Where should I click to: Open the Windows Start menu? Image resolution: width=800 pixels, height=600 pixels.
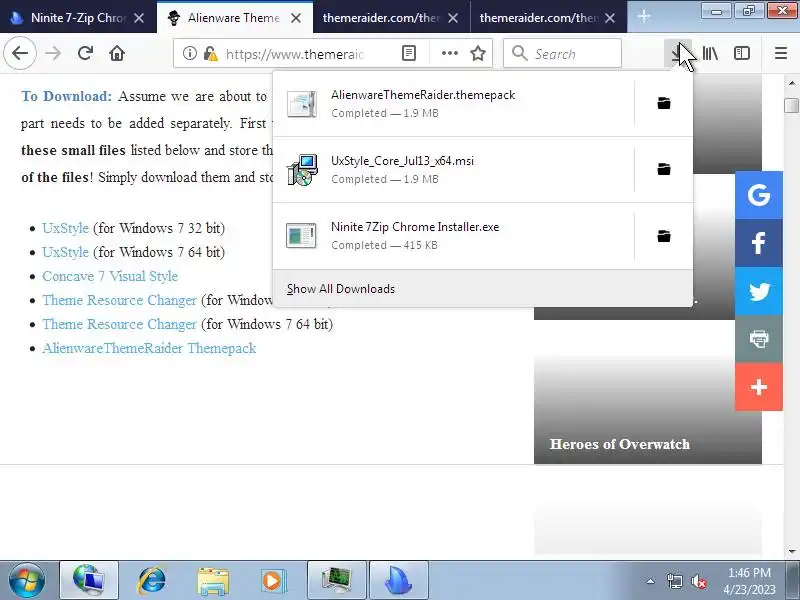coord(26,580)
